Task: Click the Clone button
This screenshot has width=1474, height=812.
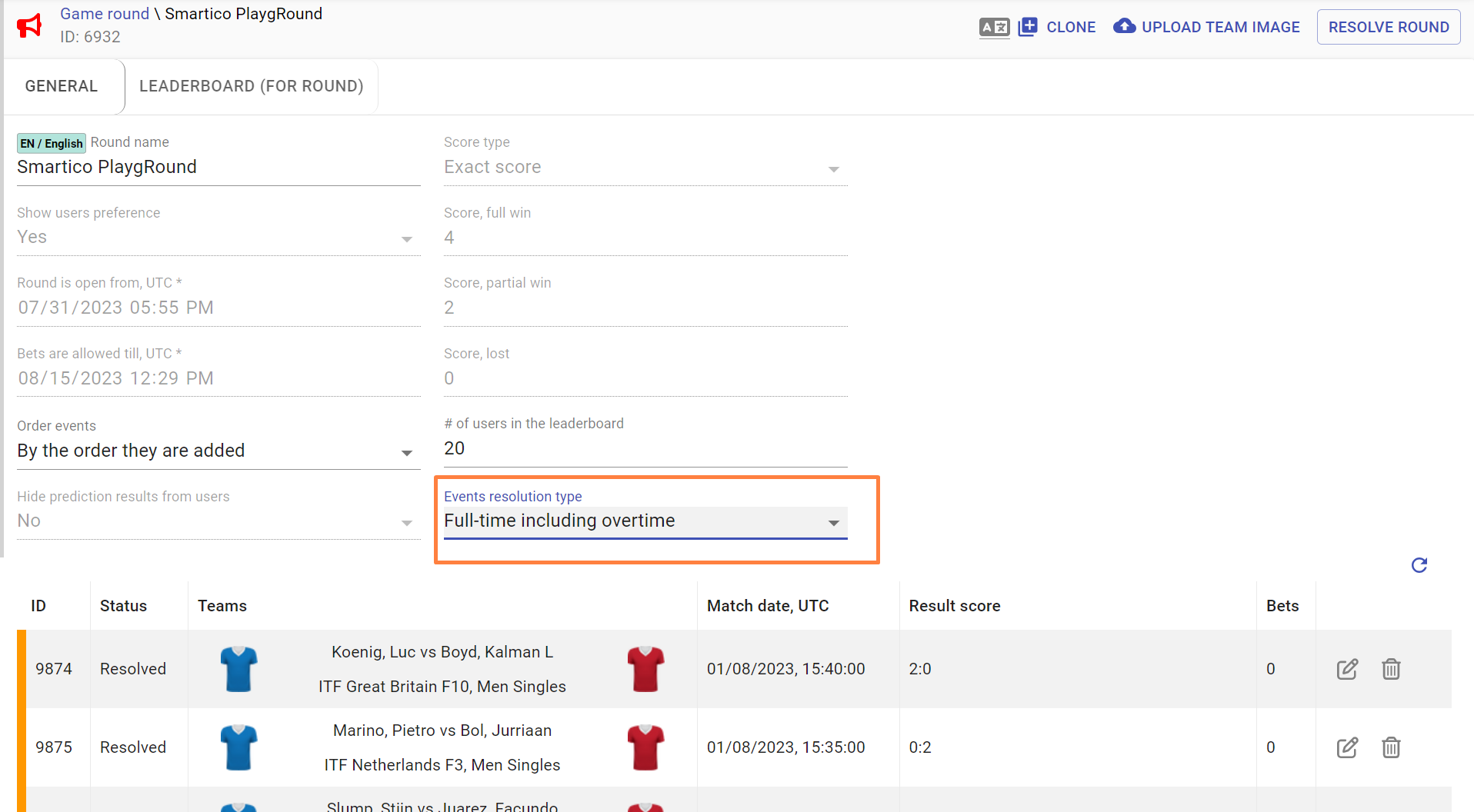Action: 1057,28
